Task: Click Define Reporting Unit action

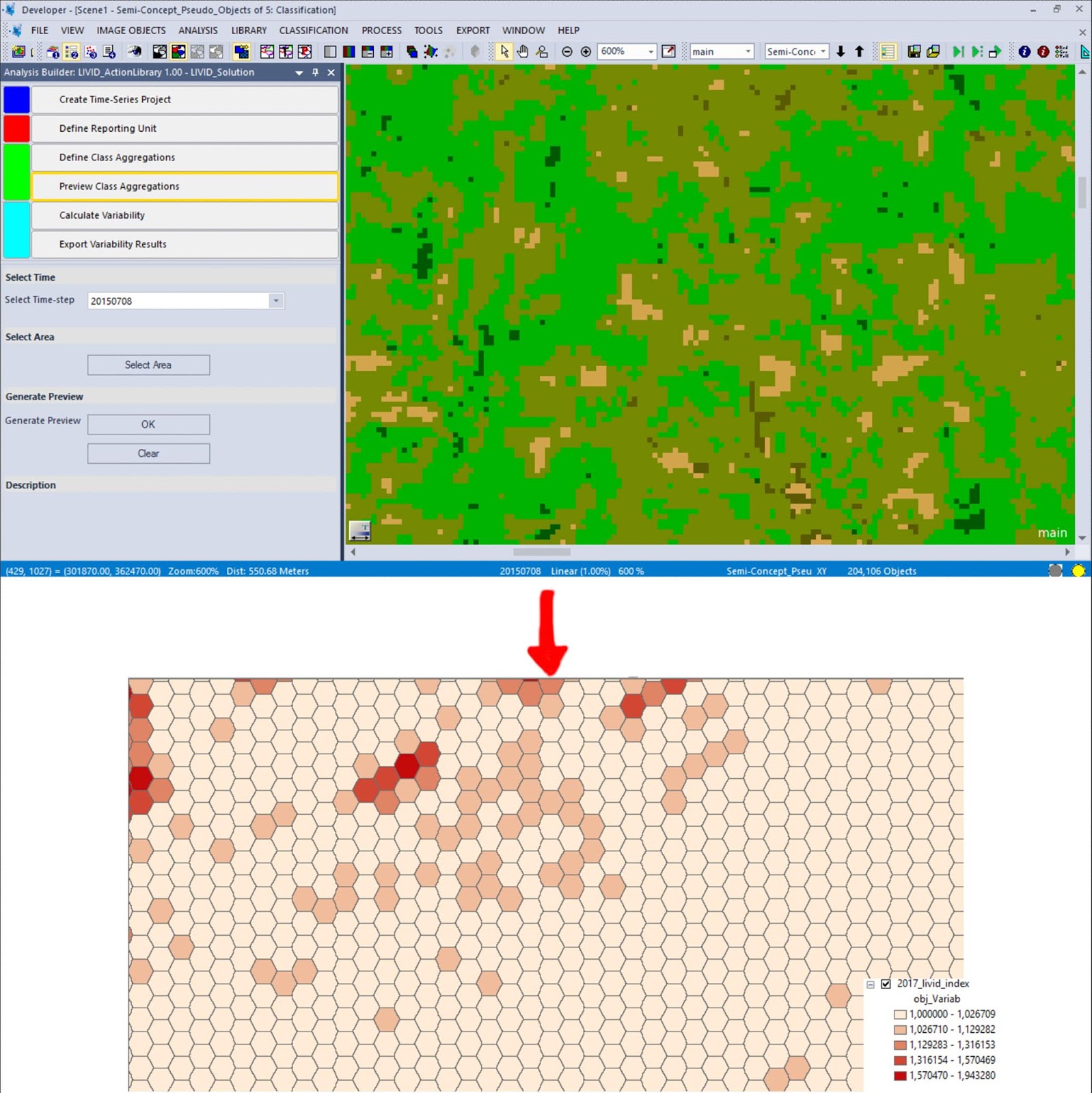Action: point(185,128)
